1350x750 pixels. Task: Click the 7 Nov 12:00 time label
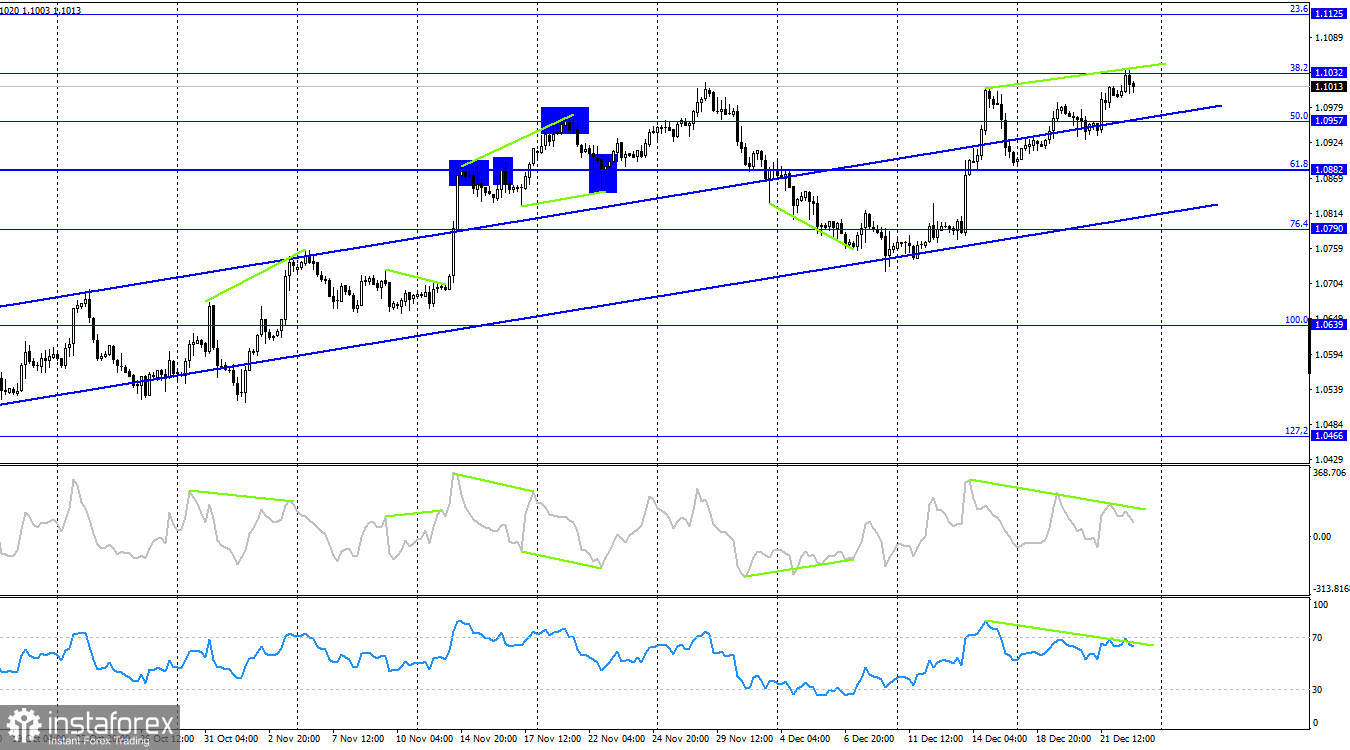click(357, 738)
